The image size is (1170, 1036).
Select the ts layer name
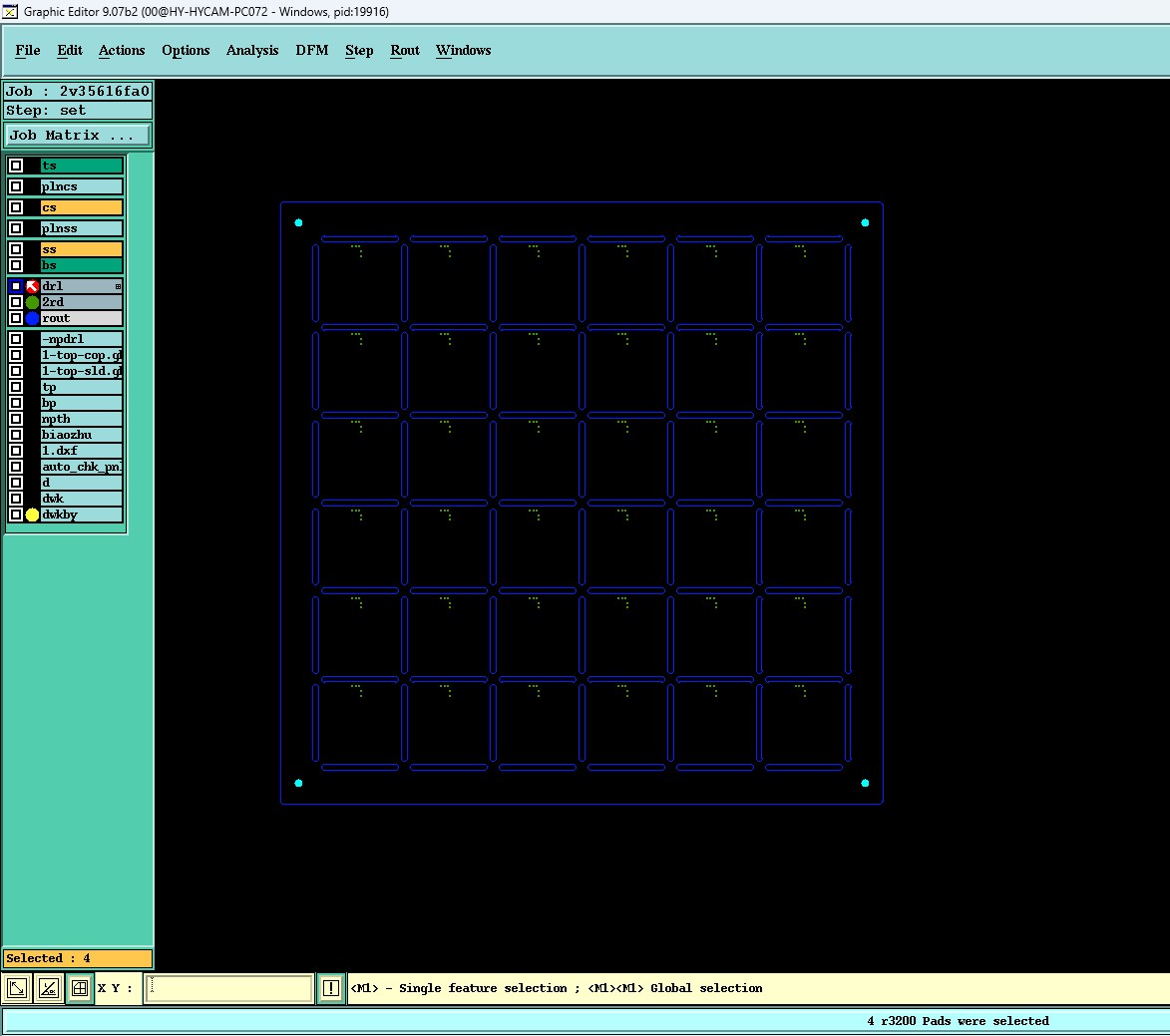coord(82,166)
